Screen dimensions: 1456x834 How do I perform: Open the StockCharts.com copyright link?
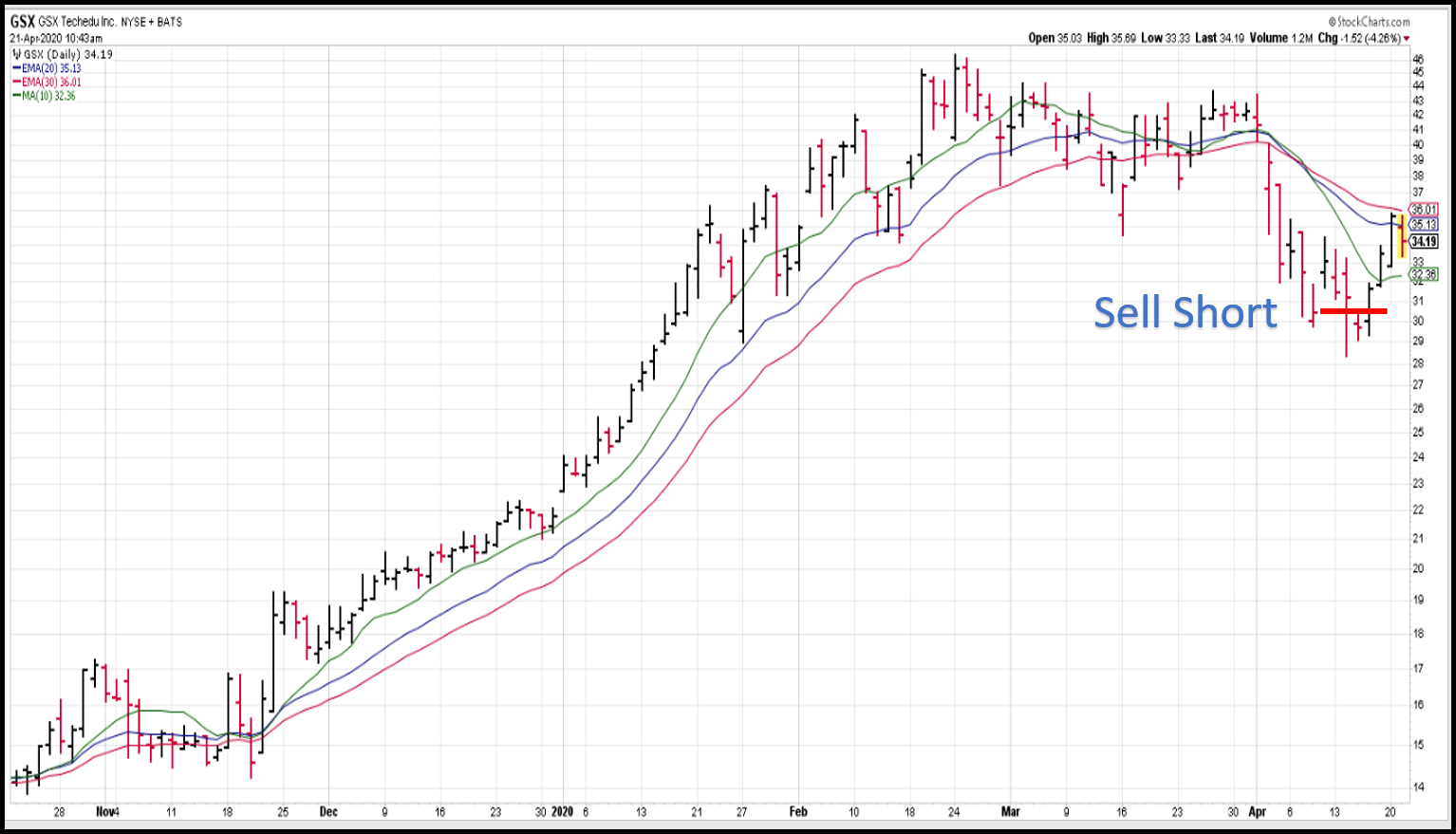[1369, 22]
